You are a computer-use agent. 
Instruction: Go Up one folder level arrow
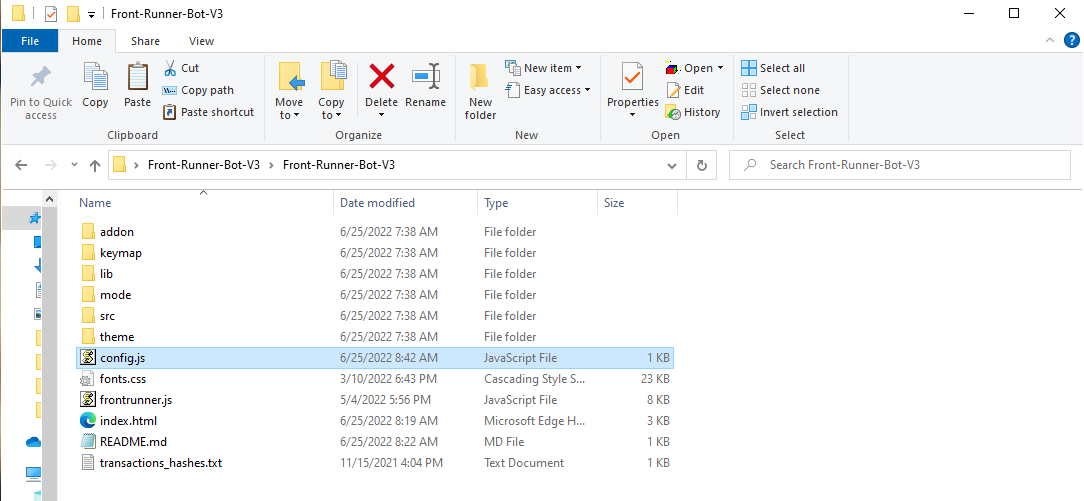pos(95,165)
